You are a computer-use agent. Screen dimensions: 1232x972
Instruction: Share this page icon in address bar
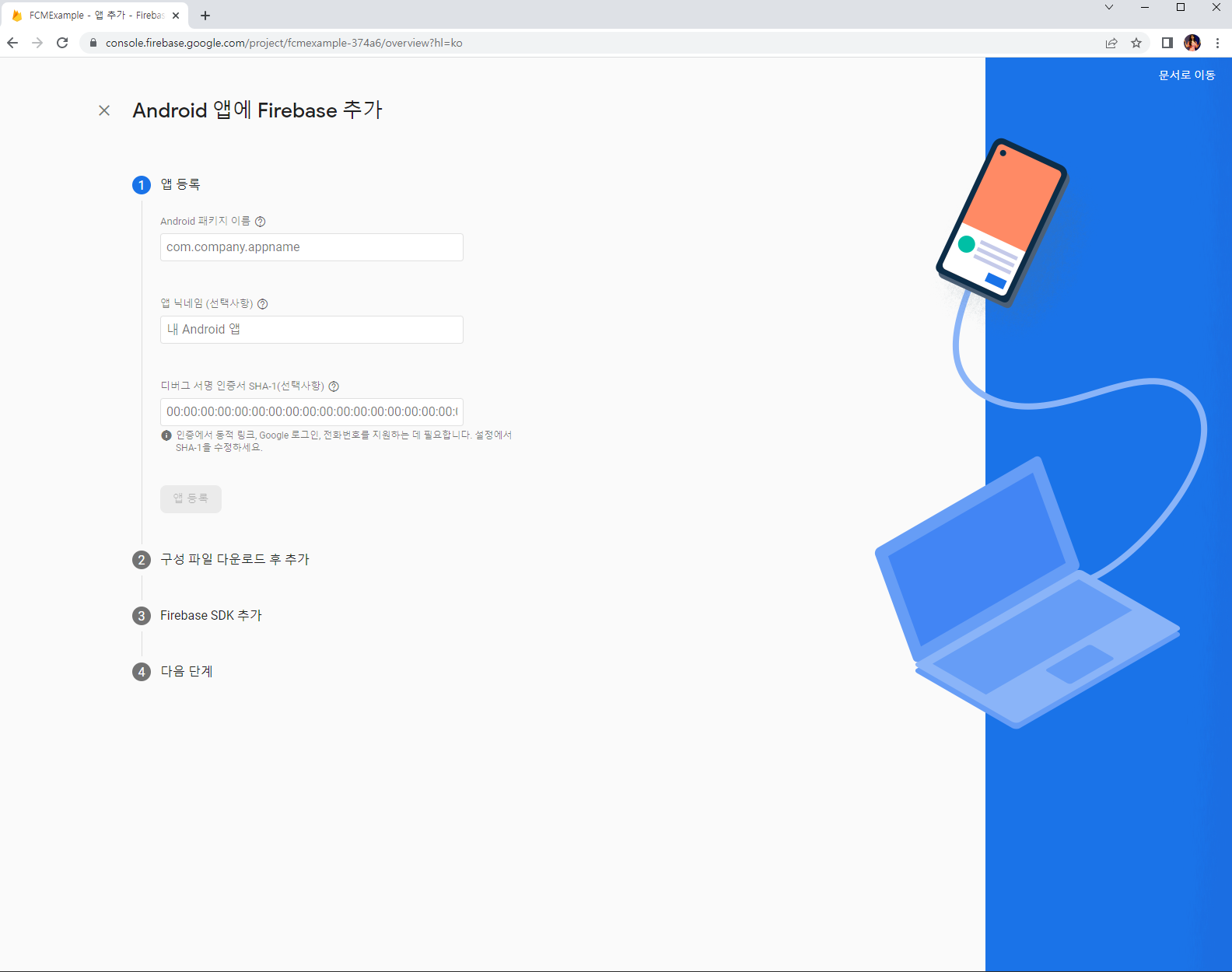(x=1111, y=43)
